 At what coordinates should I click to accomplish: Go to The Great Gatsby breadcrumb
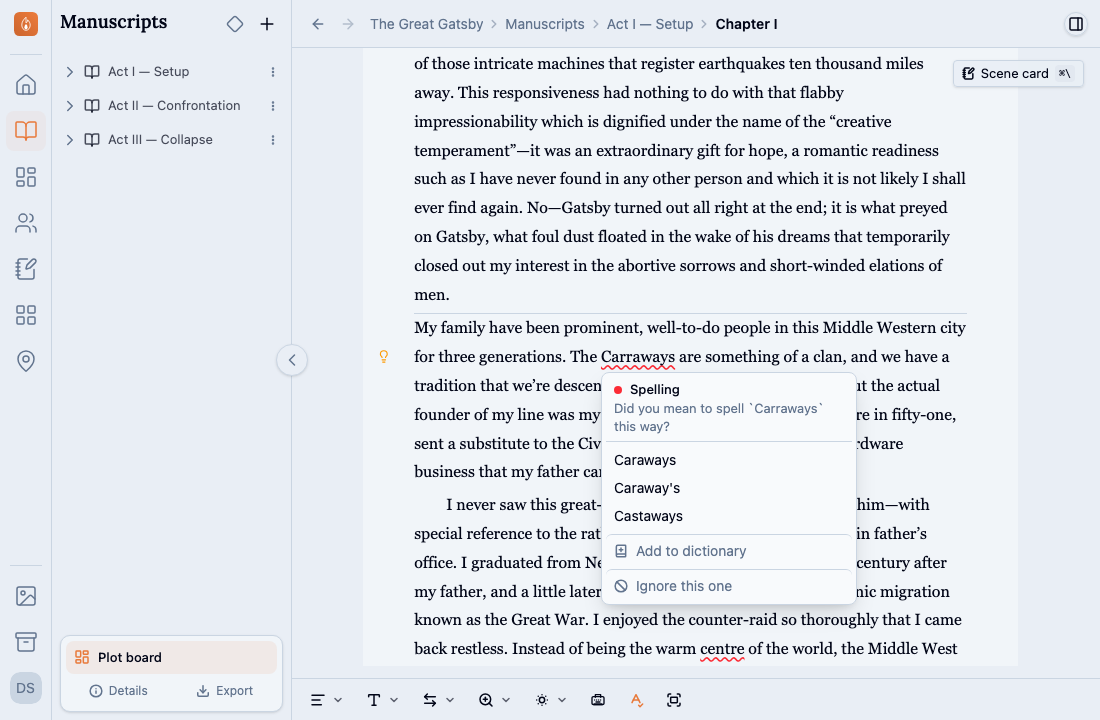coord(427,24)
